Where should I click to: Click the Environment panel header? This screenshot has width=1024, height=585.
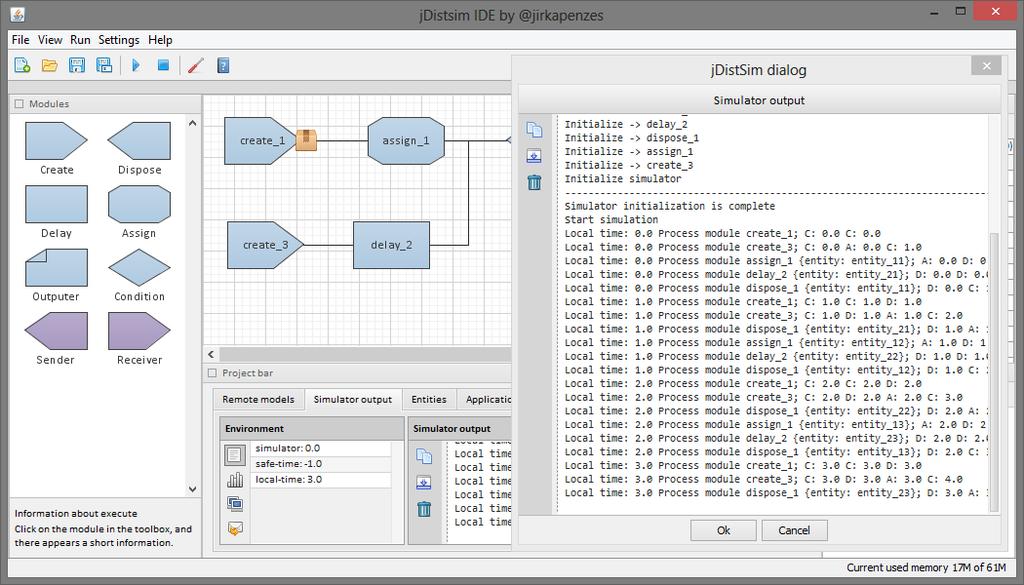312,429
